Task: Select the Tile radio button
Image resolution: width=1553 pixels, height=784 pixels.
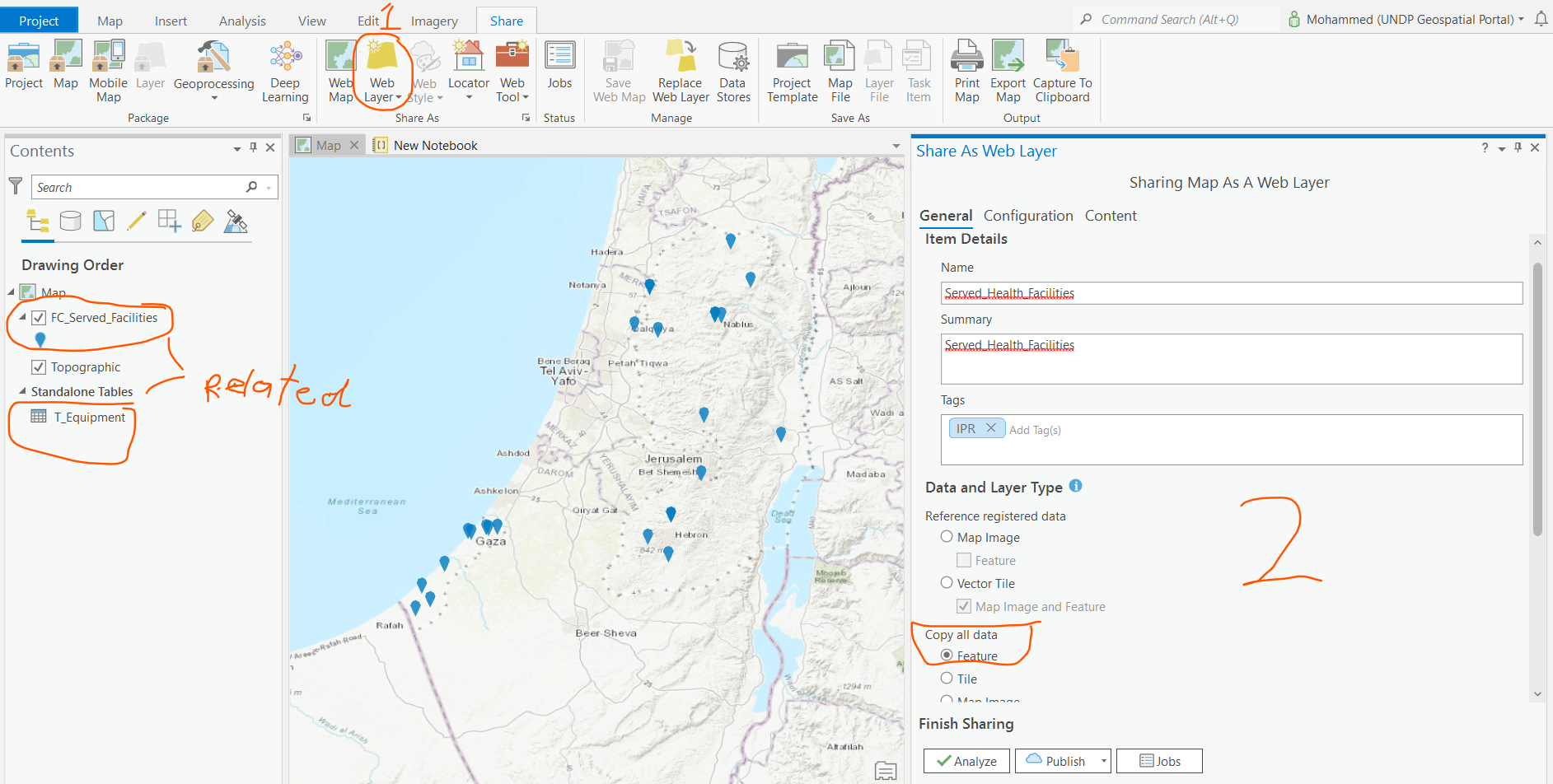Action: click(947, 679)
